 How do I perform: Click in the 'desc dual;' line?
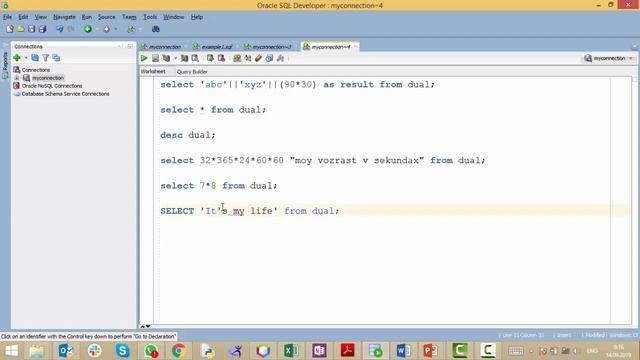187,135
